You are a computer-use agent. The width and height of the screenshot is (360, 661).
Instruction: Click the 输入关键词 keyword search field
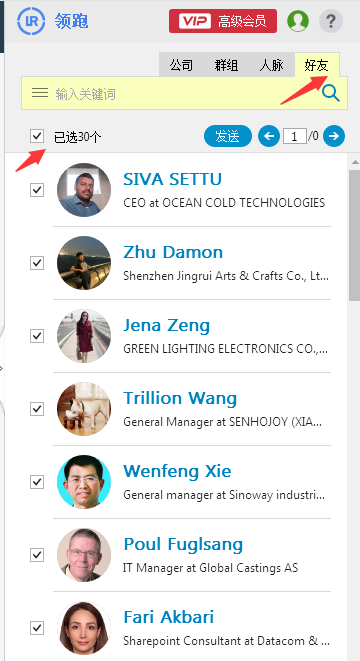click(184, 93)
